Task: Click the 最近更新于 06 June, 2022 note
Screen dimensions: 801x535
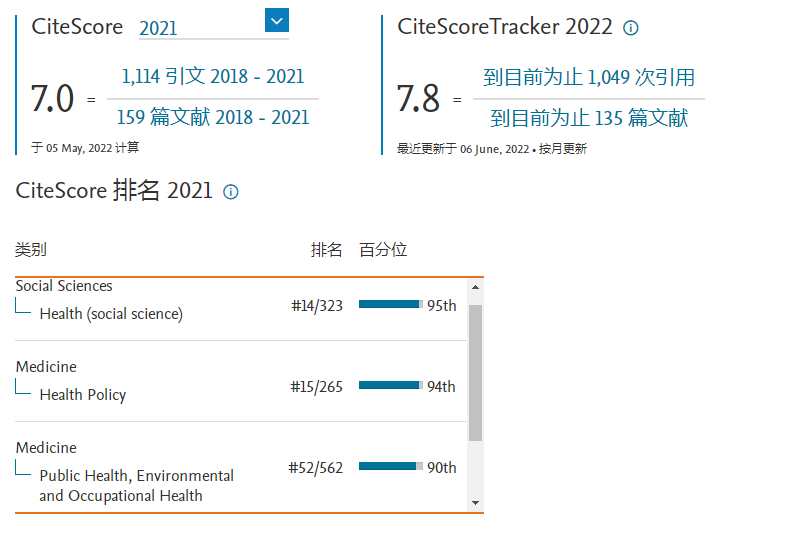Action: click(463, 149)
